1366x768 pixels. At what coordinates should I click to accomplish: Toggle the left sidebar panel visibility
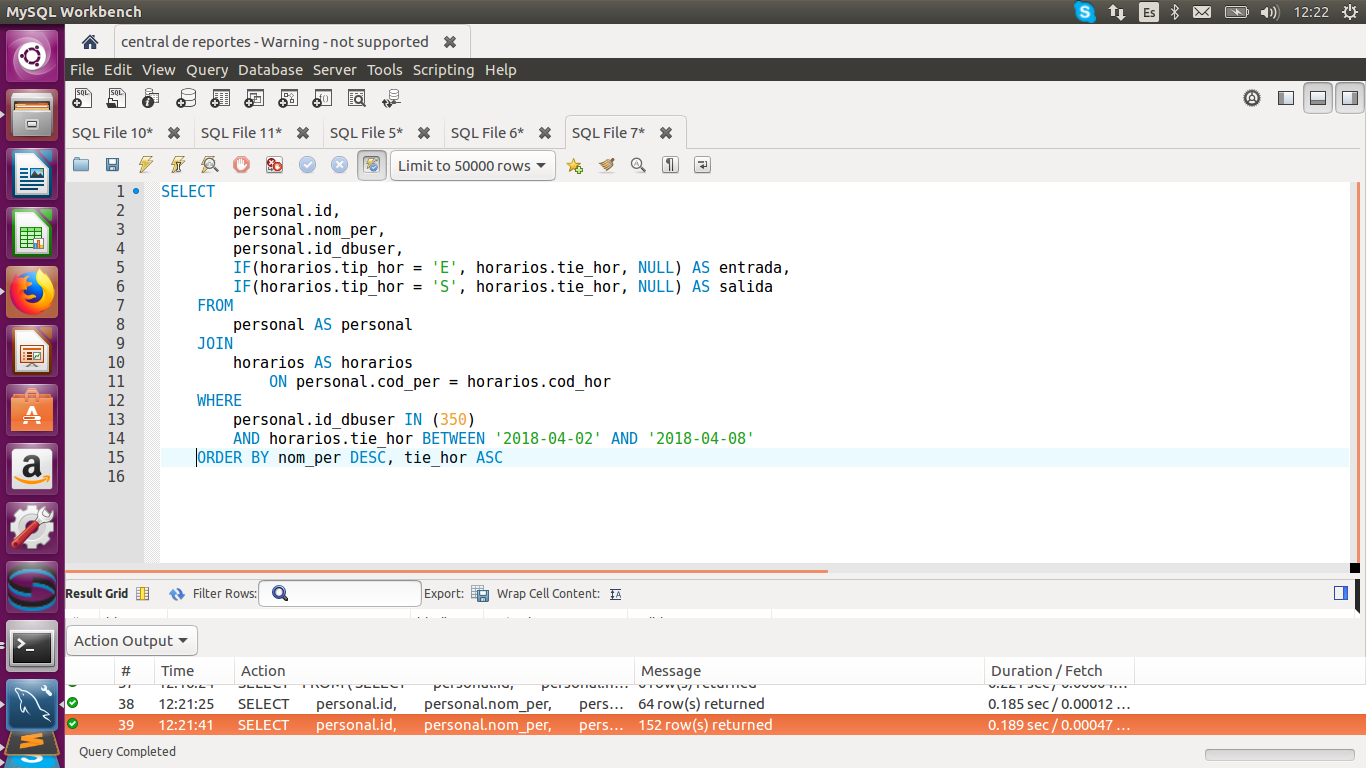[1286, 98]
